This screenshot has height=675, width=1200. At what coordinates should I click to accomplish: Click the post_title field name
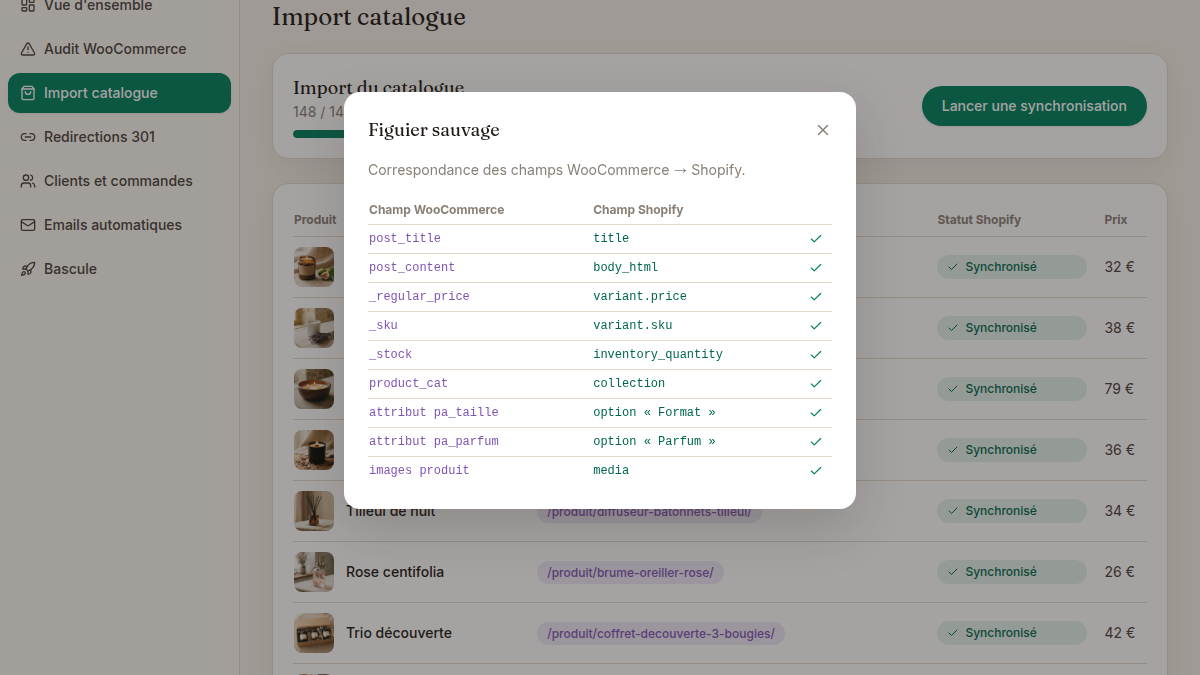click(405, 239)
